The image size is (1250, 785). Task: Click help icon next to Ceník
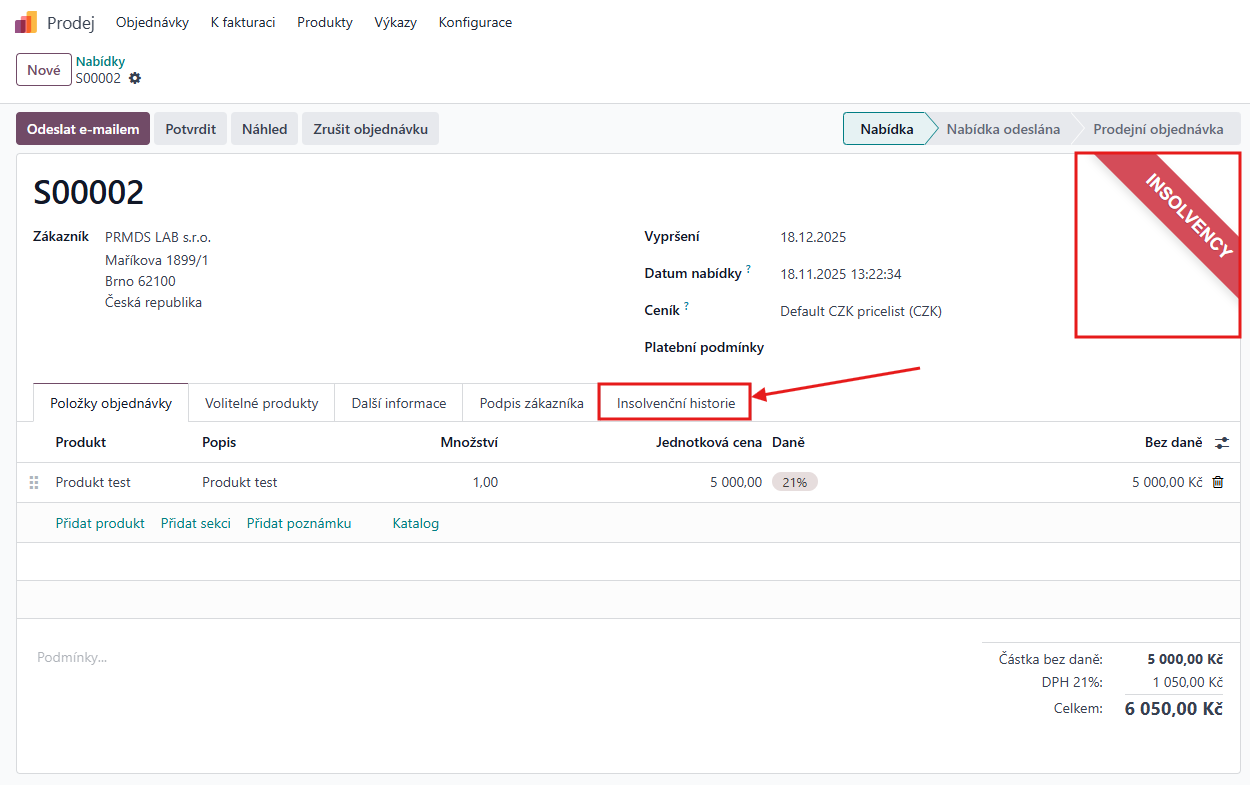(x=687, y=307)
